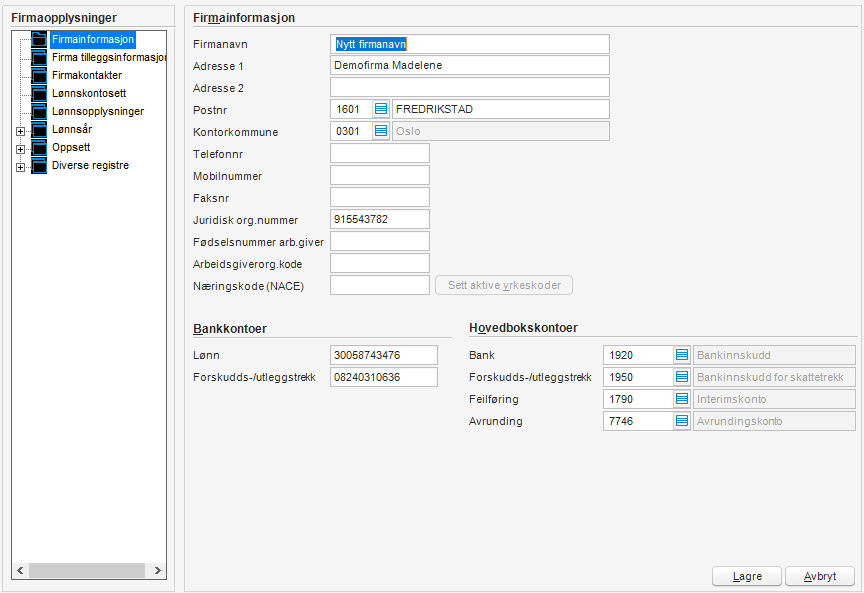Expand the Oppsett tree node
This screenshot has width=864, height=593.
[20, 148]
